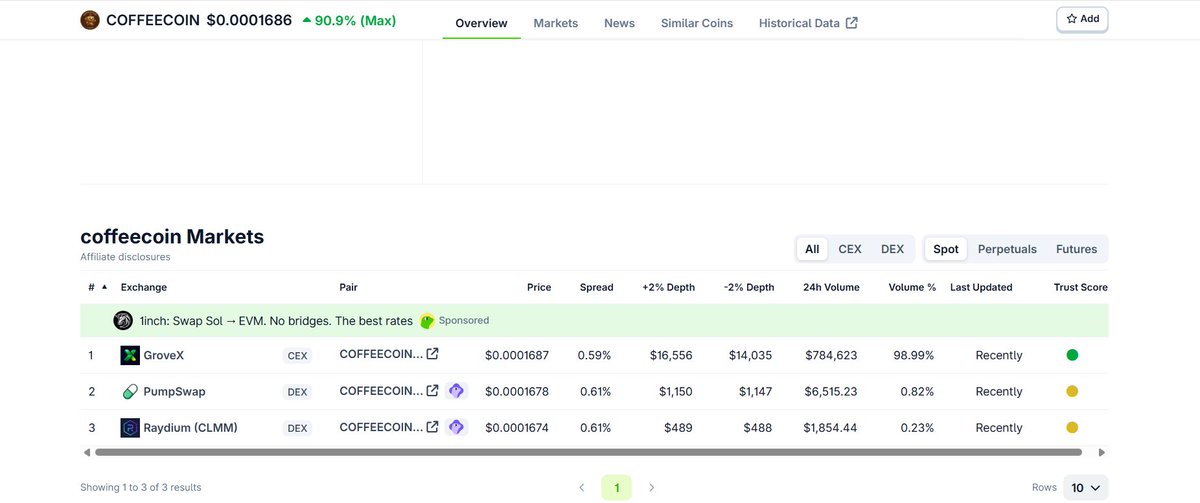Open the Raydium (CLMM) pair external link icon
The image size is (1200, 503).
[432, 426]
